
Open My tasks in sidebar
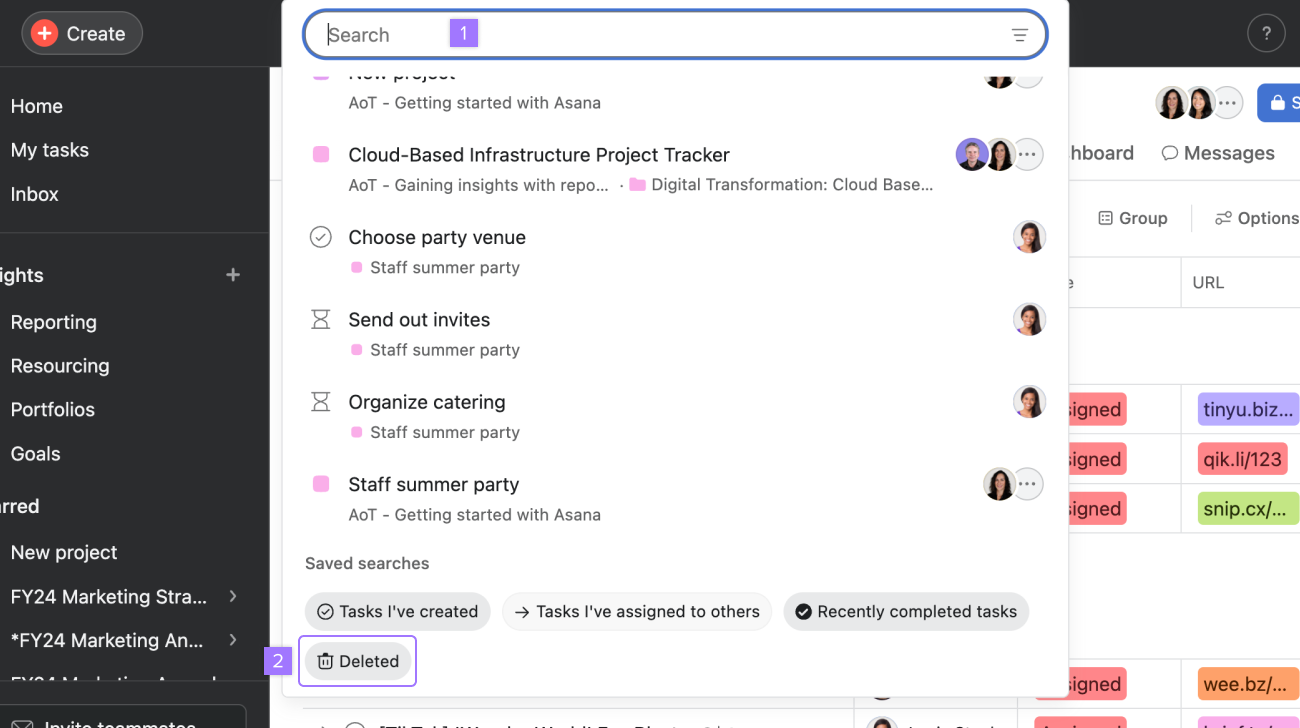click(x=50, y=150)
